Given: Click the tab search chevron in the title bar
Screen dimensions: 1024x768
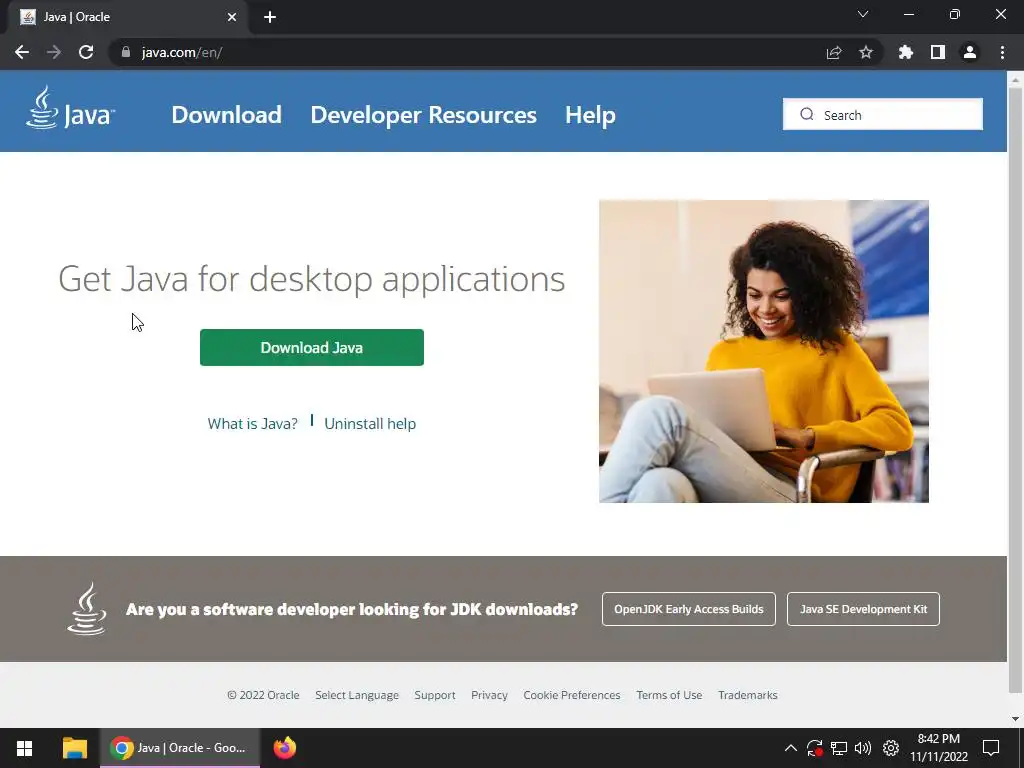Looking at the screenshot, I should [x=863, y=14].
